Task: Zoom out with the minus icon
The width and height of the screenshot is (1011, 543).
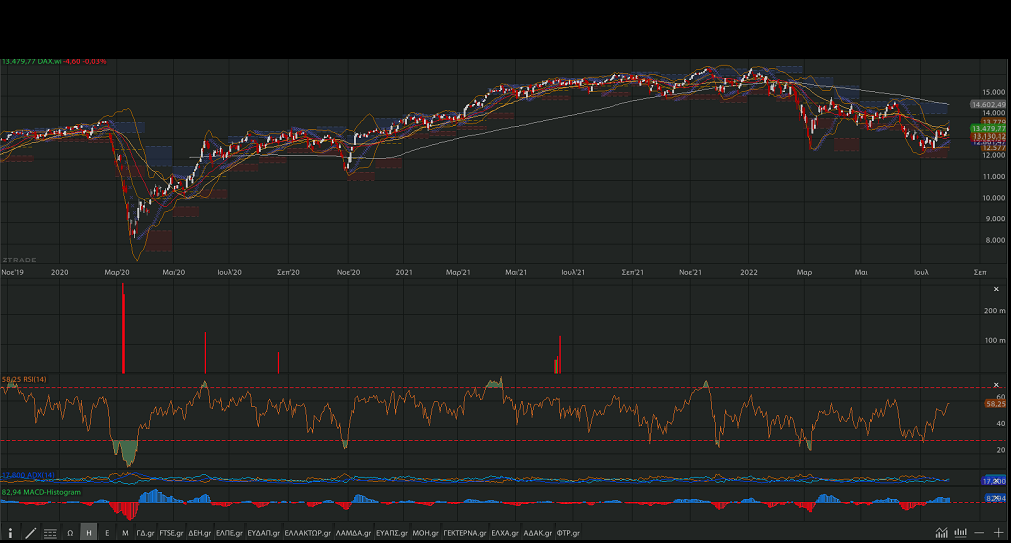Action: [980, 533]
